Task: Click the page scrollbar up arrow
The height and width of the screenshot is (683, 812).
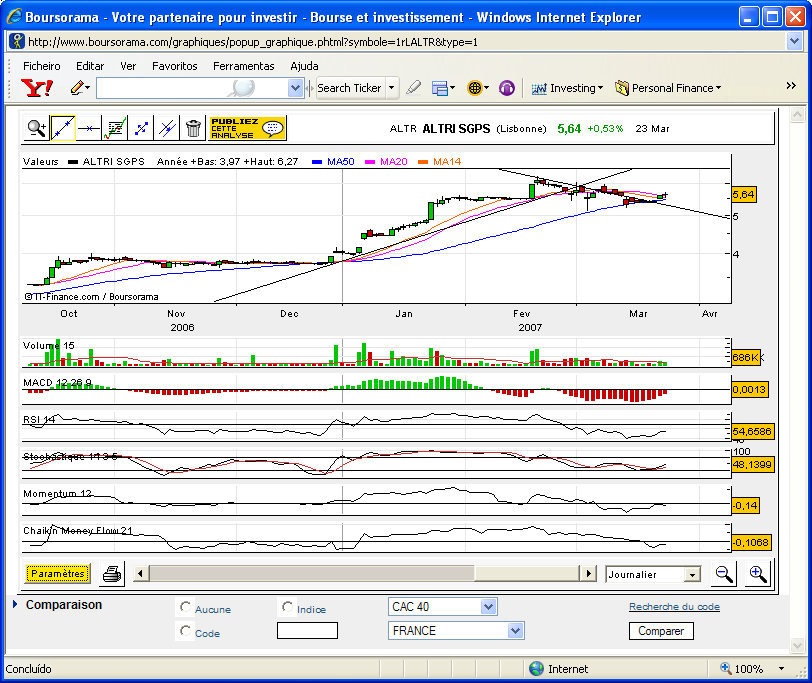Action: click(x=798, y=114)
